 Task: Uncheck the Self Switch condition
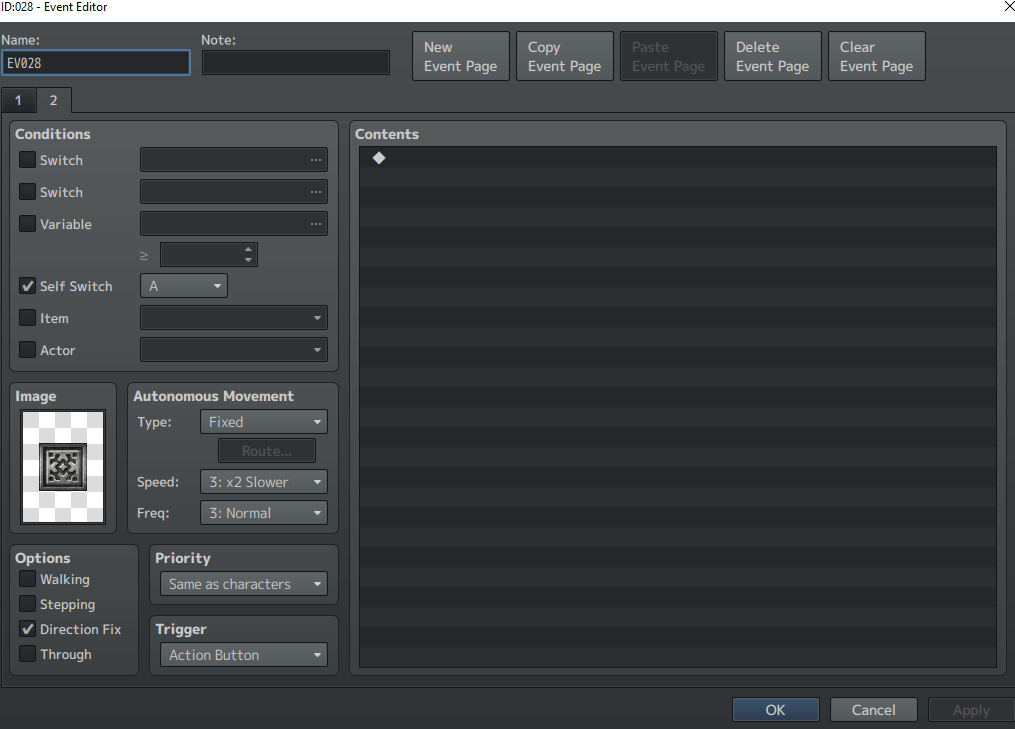[x=27, y=286]
